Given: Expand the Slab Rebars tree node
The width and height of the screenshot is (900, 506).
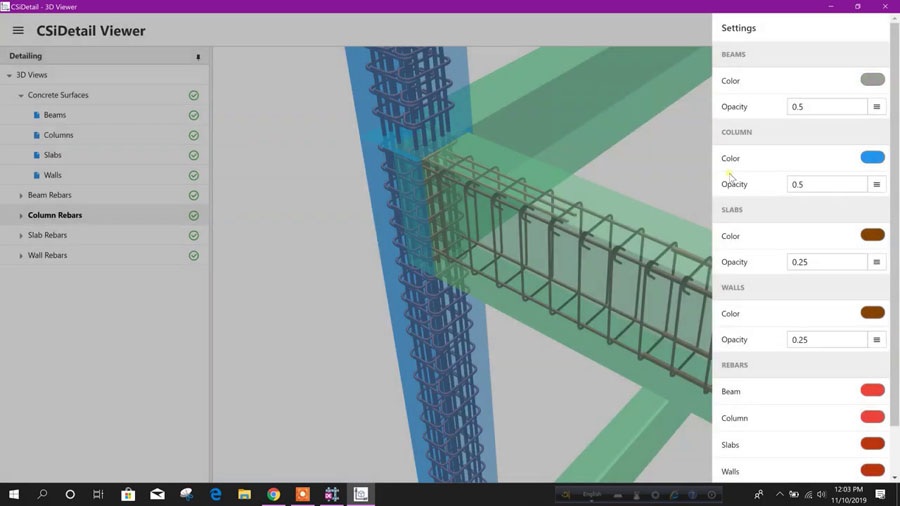Looking at the screenshot, I should 21,236.
